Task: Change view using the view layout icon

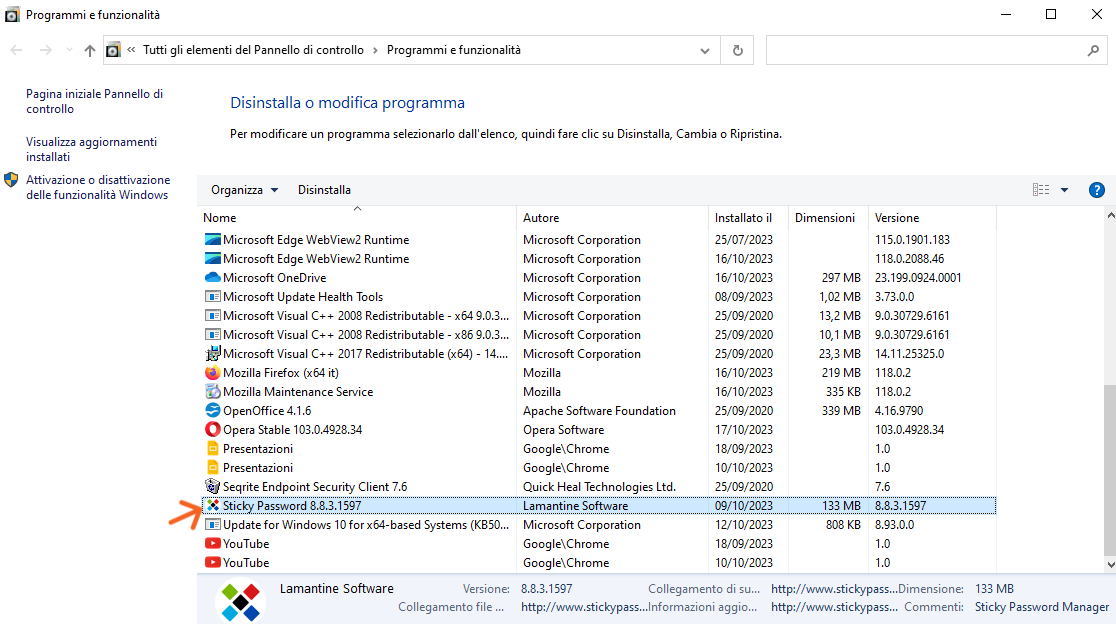Action: coord(1041,190)
